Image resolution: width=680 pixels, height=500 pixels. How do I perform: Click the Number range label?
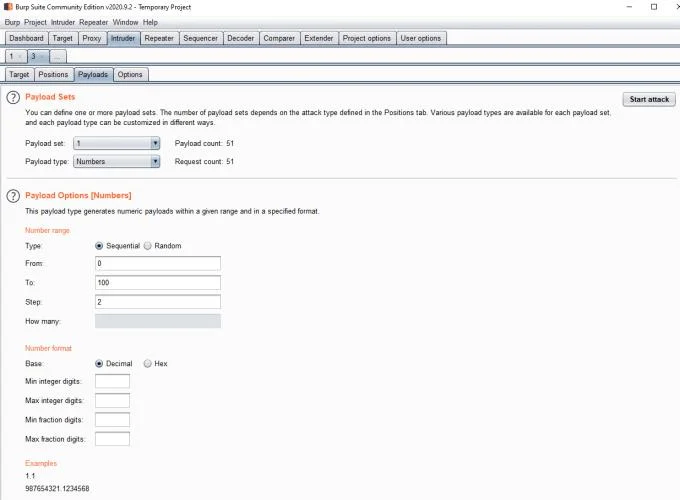click(47, 230)
